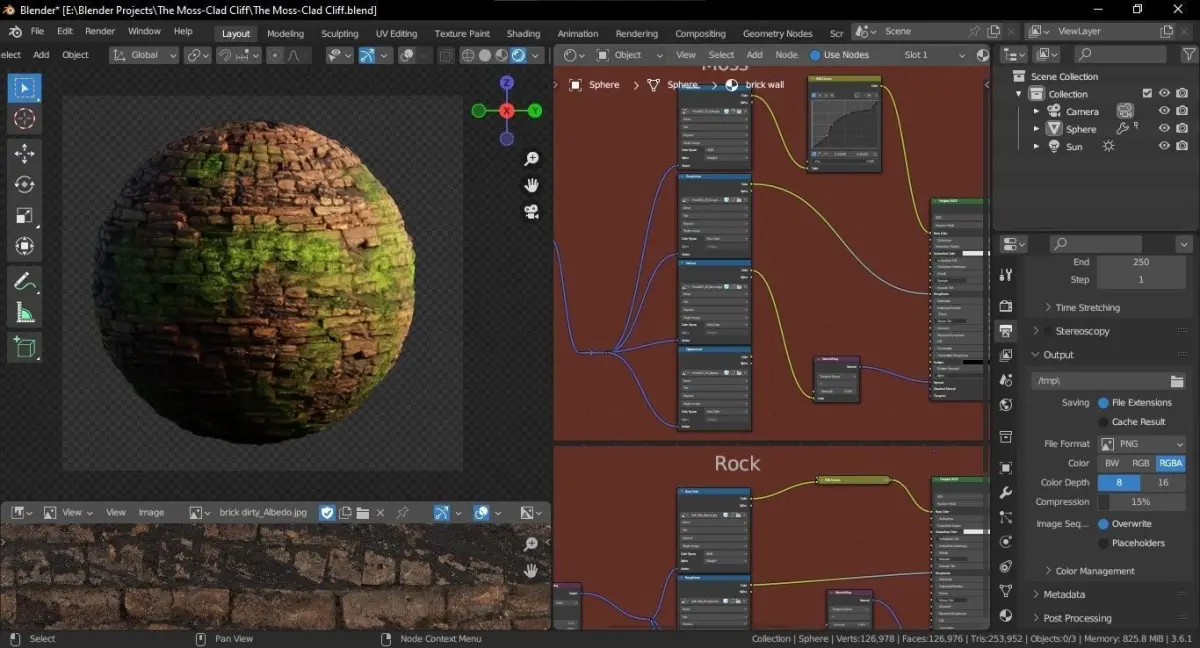Switch to the Geometry Nodes workspace tab
The image size is (1200, 648).
777,33
